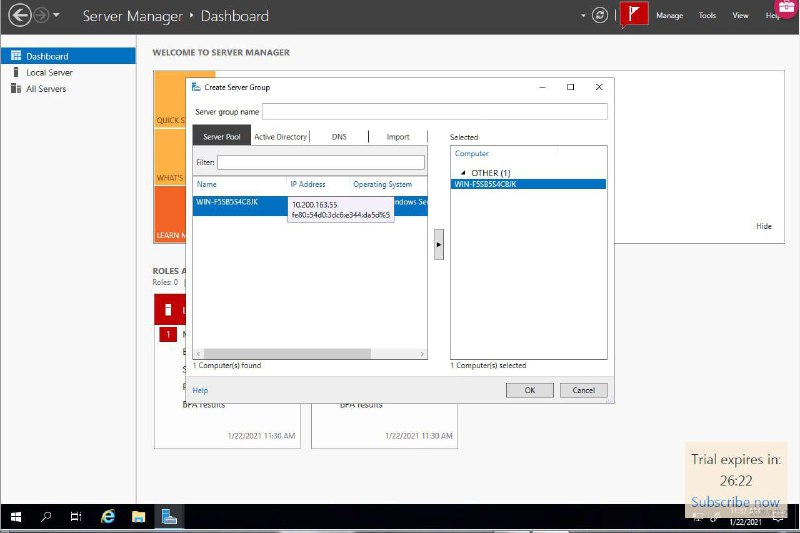Open the red notifications flag

634,14
